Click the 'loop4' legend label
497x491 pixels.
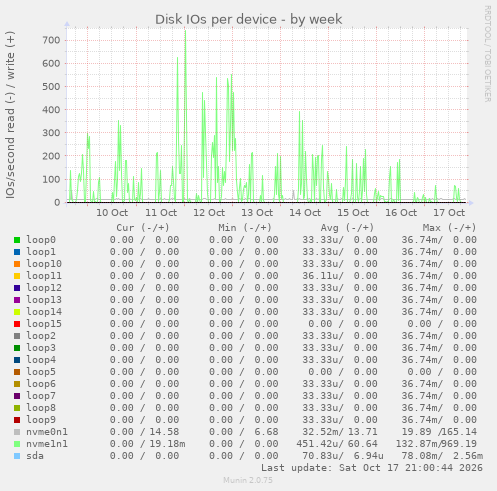click(x=41, y=360)
